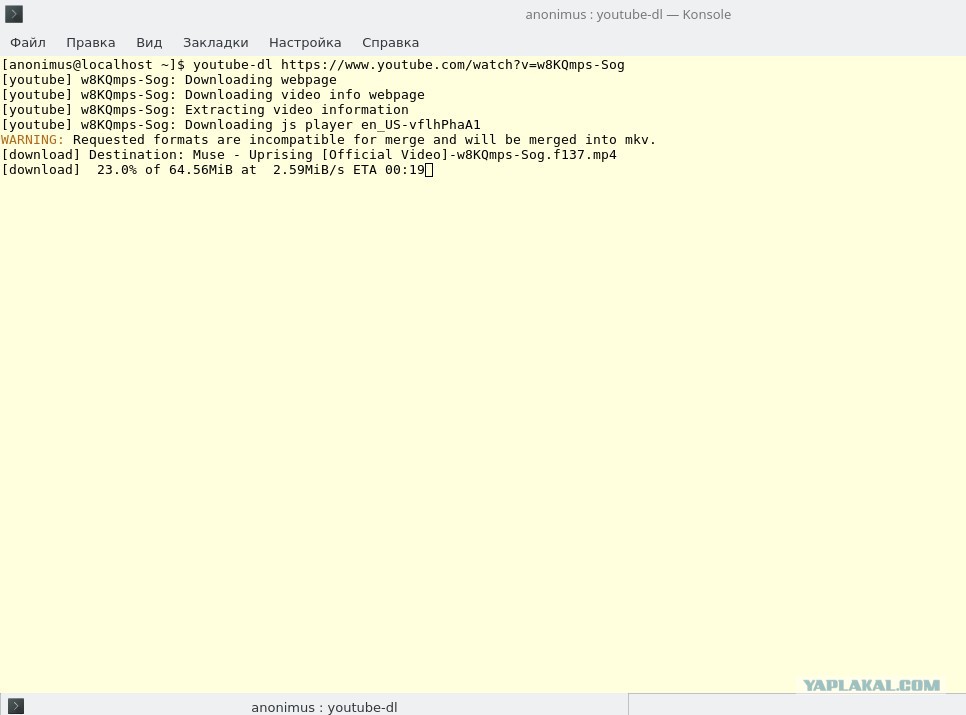Viewport: 966px width, 715px height.
Task: Open the Настройка menu
Action: pos(305,42)
